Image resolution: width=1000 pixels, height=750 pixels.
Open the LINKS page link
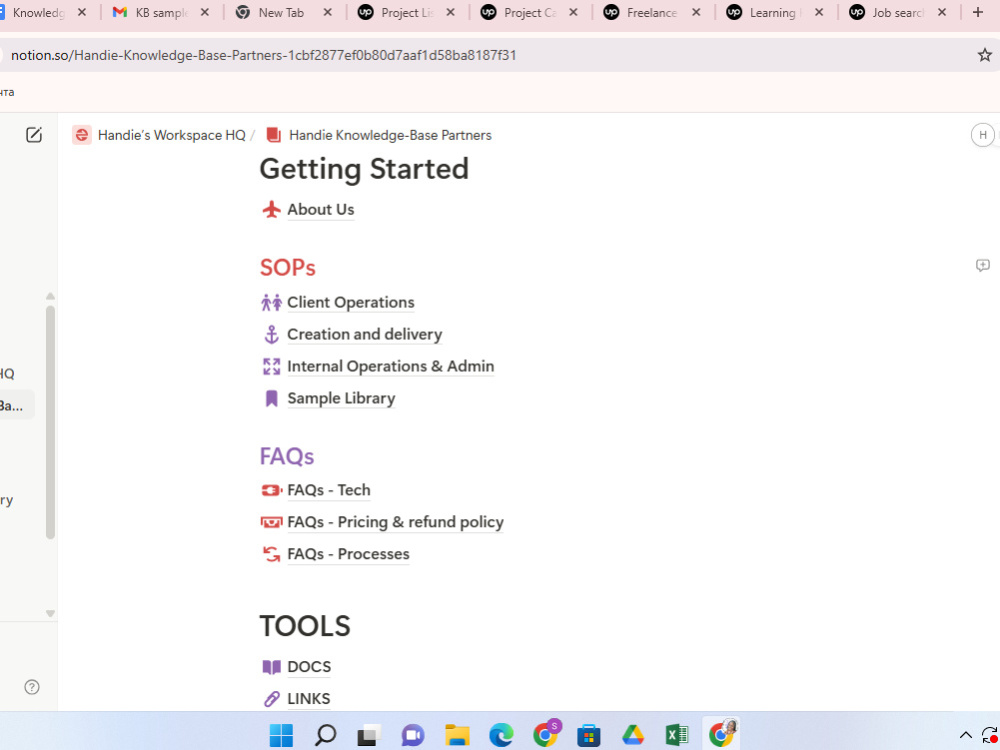pos(309,698)
